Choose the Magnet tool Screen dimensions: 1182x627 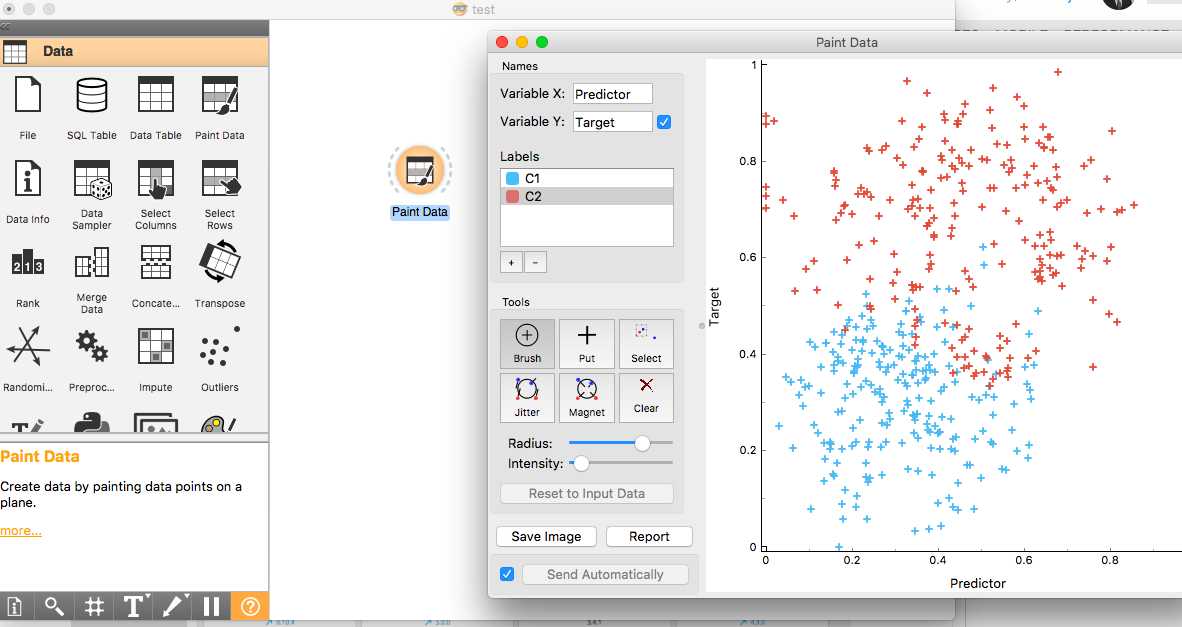click(x=586, y=398)
